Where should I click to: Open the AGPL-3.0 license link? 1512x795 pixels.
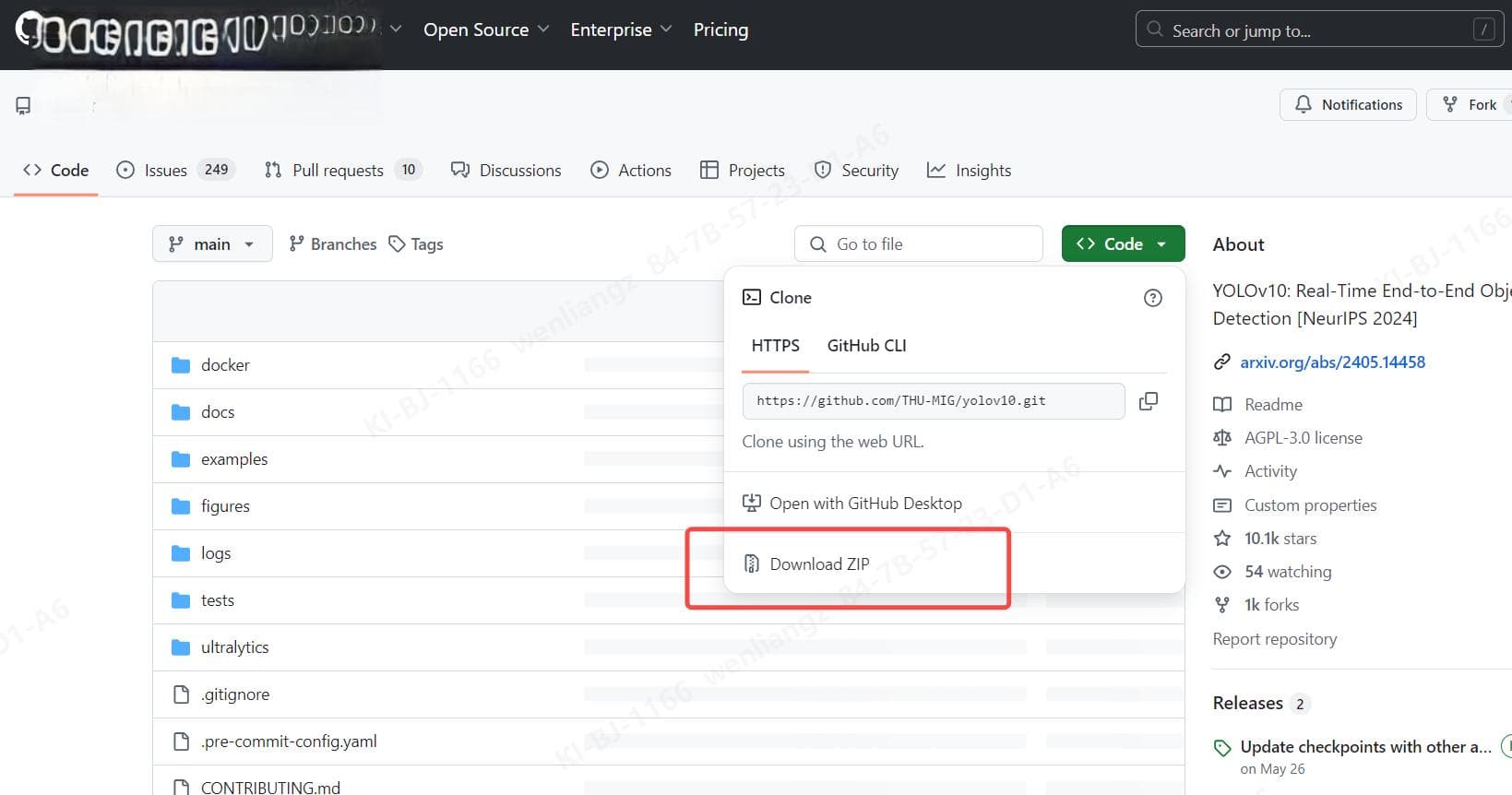pyautogui.click(x=1303, y=438)
